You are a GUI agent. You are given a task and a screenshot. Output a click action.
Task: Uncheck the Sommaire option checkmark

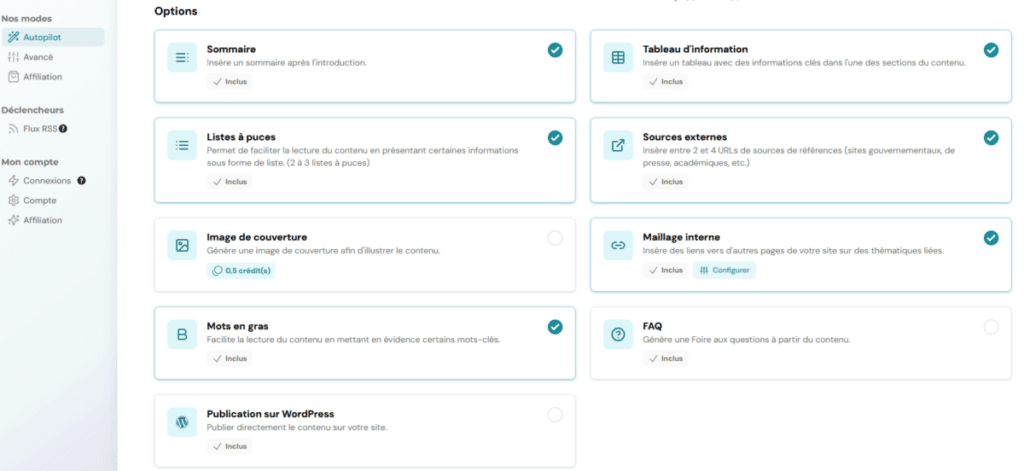555,50
